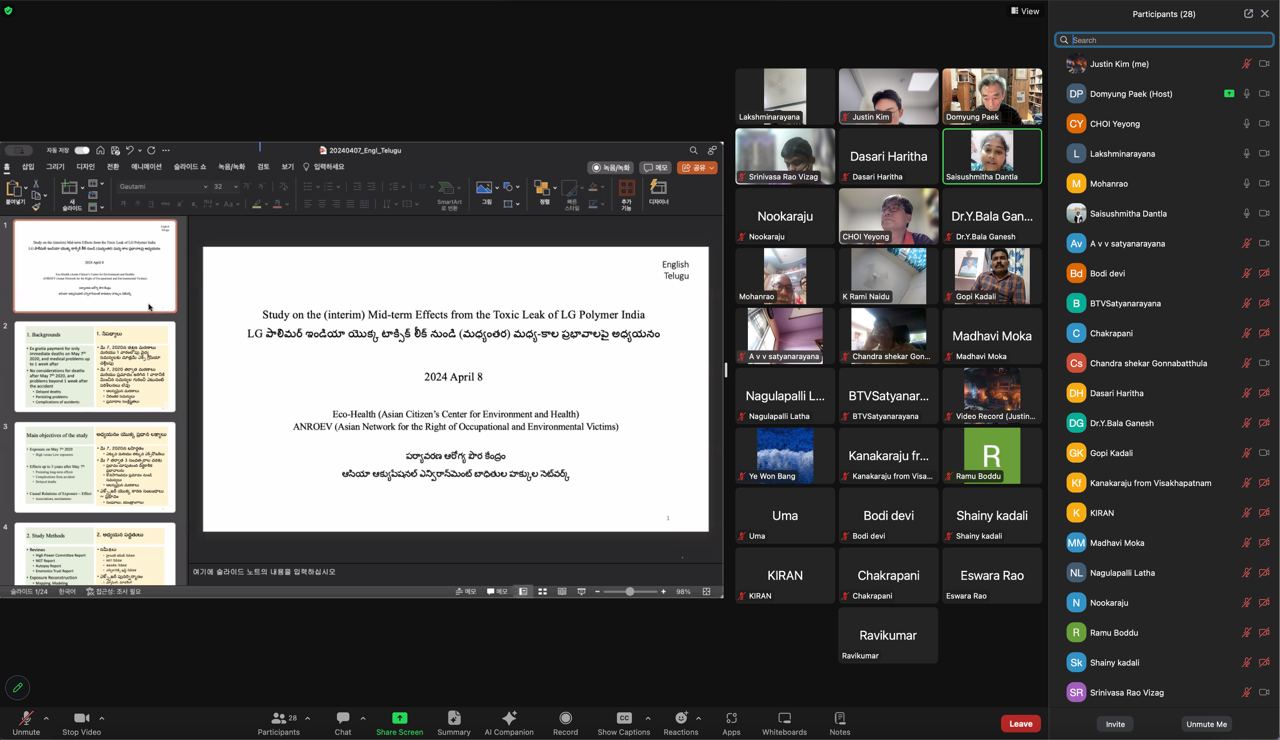Toggle PowerPoint AutoSave switch

click(x=81, y=150)
